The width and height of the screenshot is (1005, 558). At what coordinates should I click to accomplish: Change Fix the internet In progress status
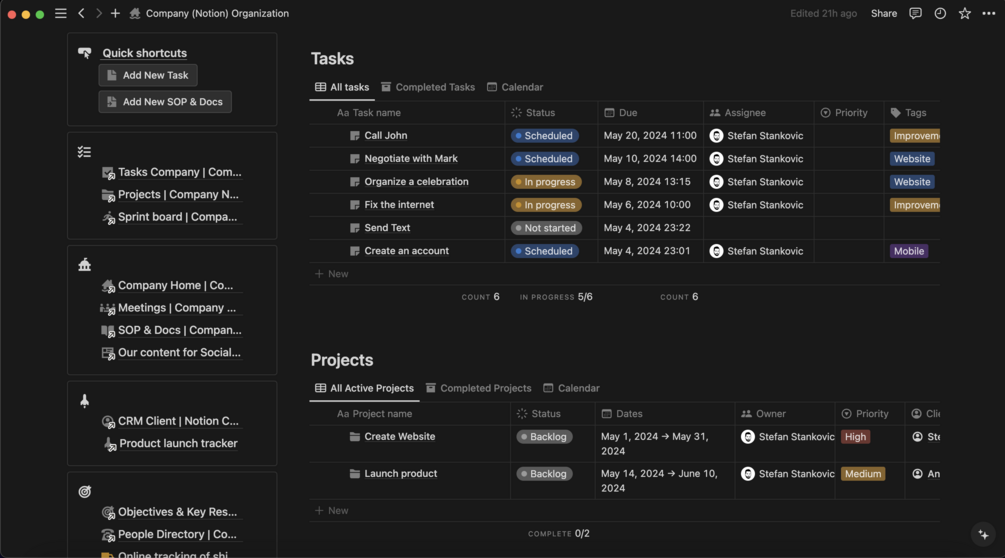point(545,205)
